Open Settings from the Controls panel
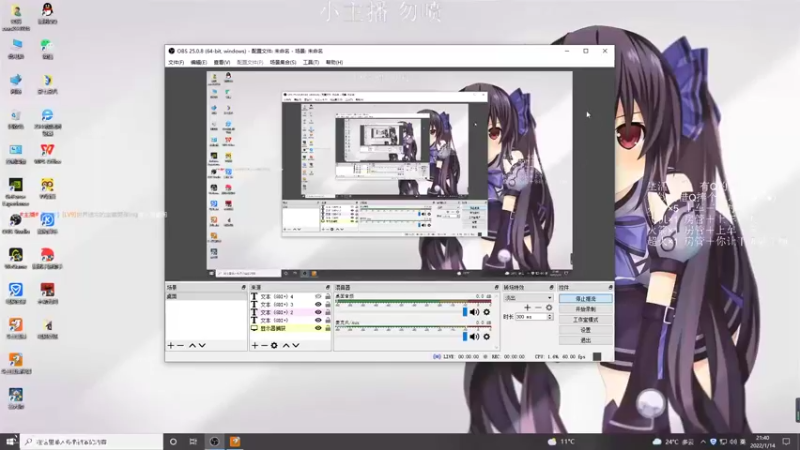 (x=585, y=330)
